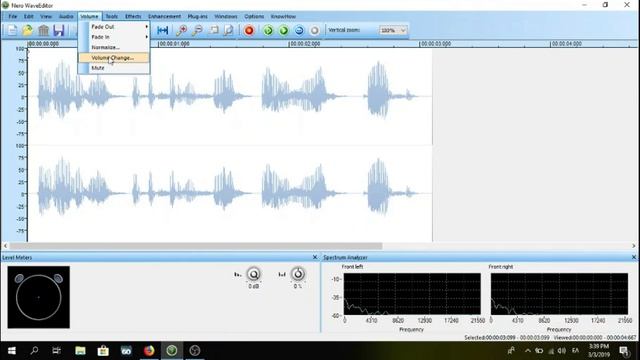Open the Vertical zoom dropdown
The image size is (640, 360).
tap(393, 30)
